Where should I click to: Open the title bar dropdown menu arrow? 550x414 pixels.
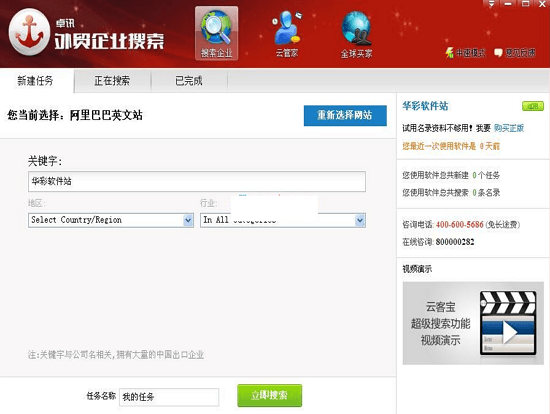[x=491, y=4]
